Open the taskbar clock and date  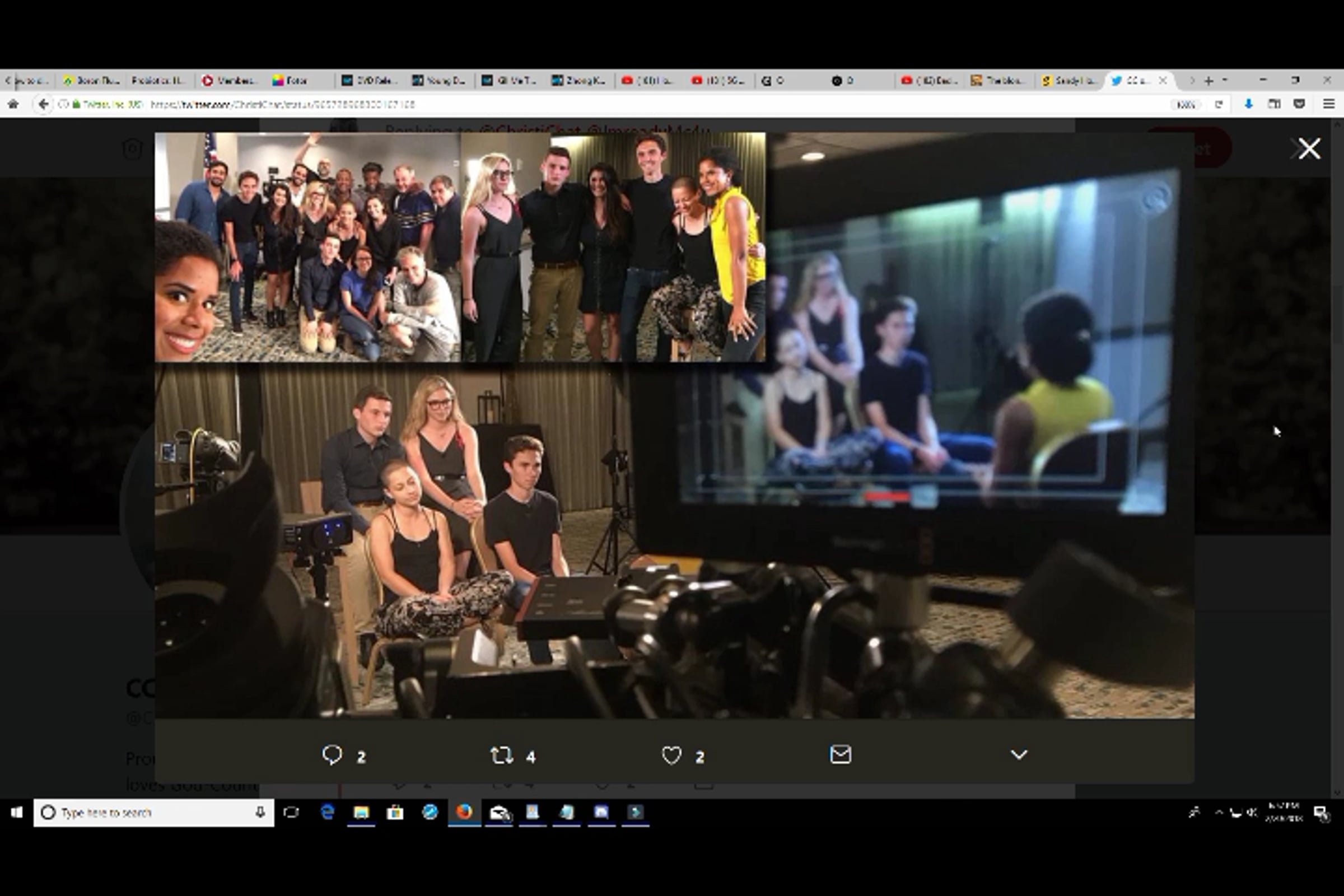1284,812
